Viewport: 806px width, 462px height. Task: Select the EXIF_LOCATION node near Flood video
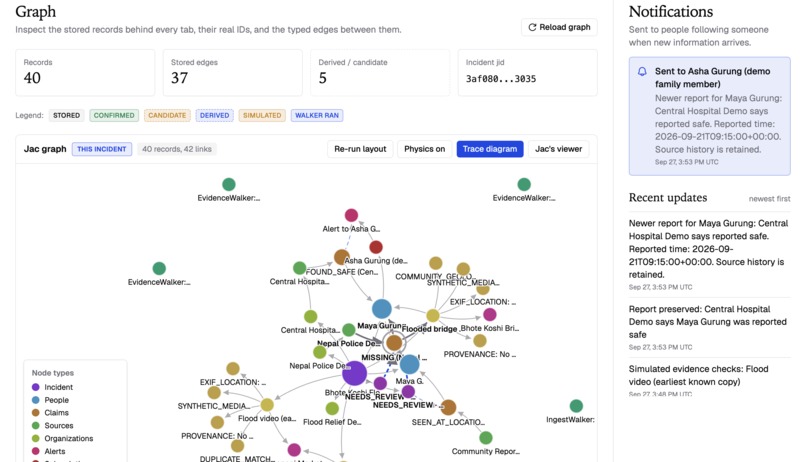(x=233, y=368)
